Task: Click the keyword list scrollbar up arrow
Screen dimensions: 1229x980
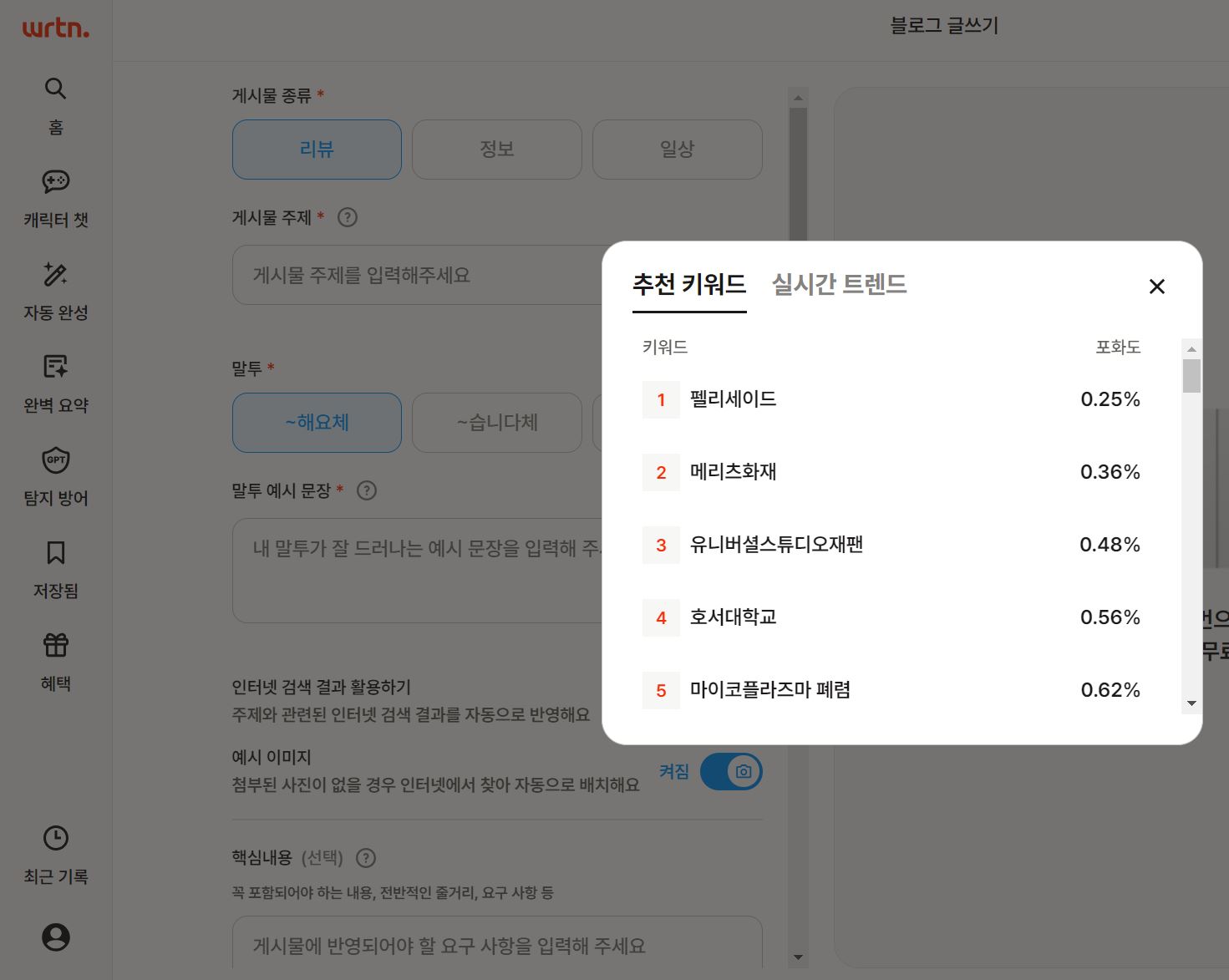Action: (1192, 348)
